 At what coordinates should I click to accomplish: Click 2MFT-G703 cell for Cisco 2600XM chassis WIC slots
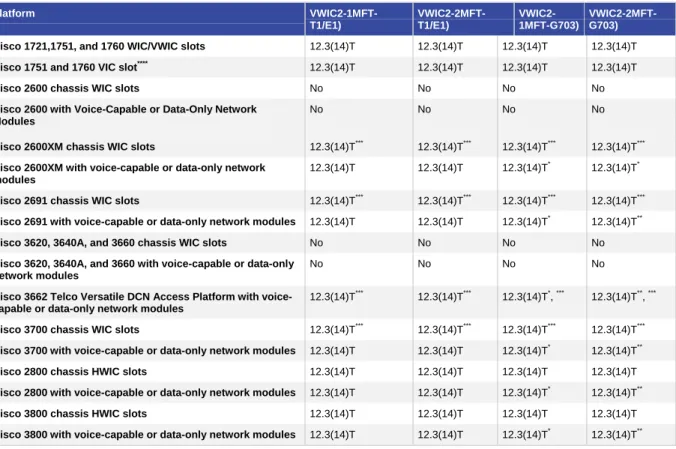tap(618, 146)
